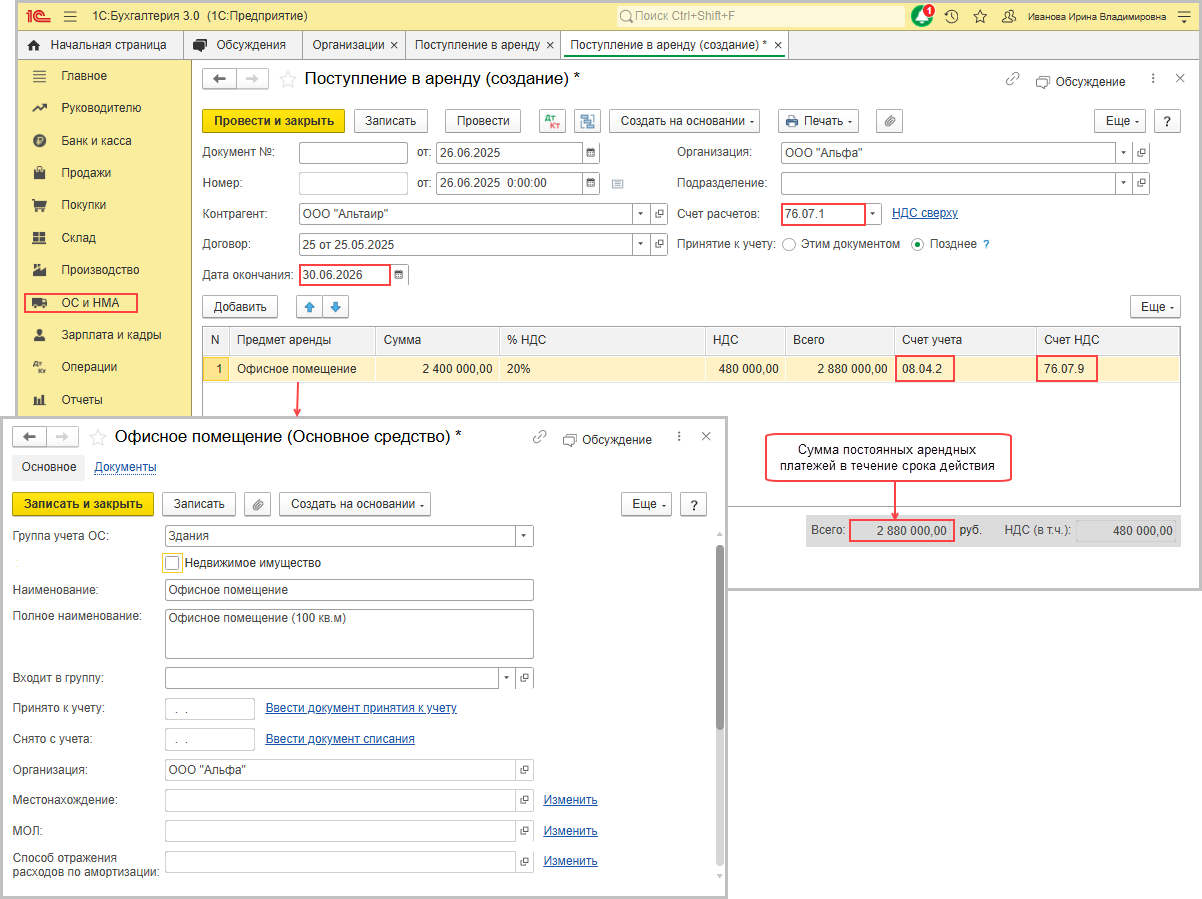Viewport: 1202px width, 899px height.
Task: Click Изменить link next to МОЛ
Action: (x=570, y=831)
